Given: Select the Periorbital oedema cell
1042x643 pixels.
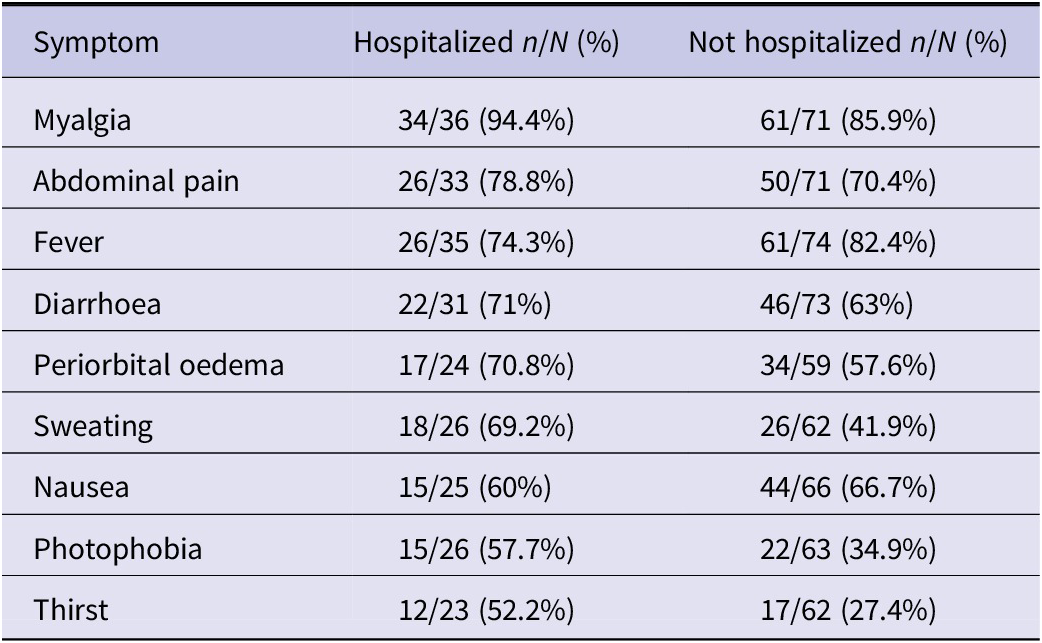Looking at the screenshot, I should (x=159, y=365).
